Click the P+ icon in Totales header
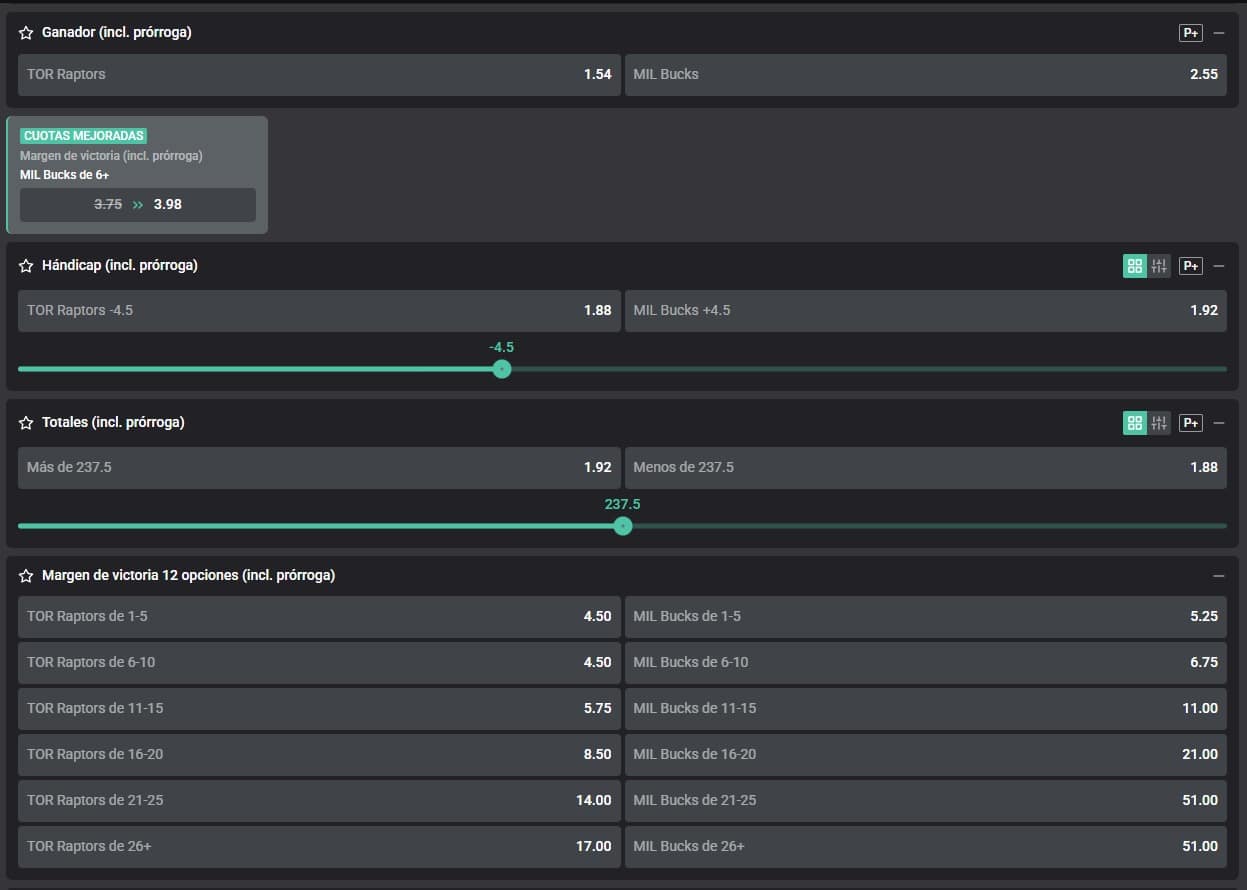The height and width of the screenshot is (890, 1247). pyautogui.click(x=1190, y=423)
